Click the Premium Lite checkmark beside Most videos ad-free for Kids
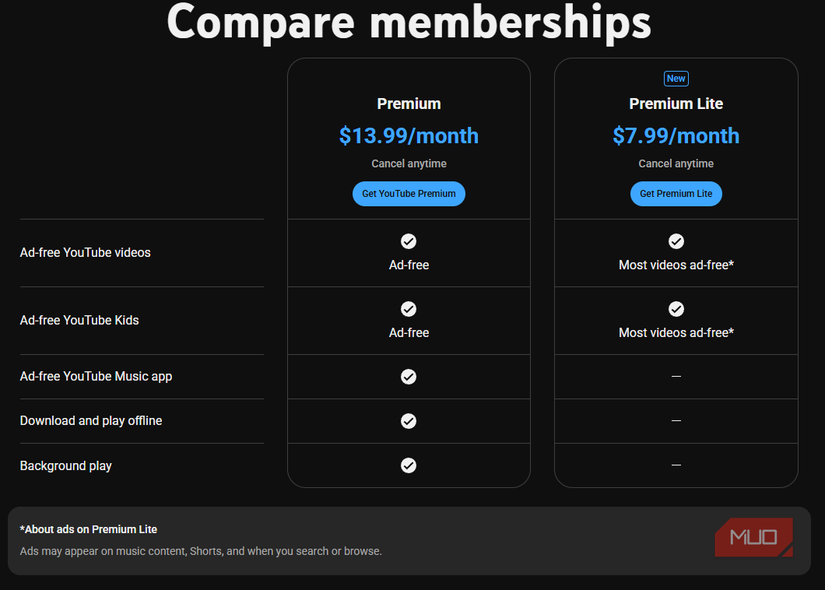Screen dimensions: 825x590 pos(676,309)
